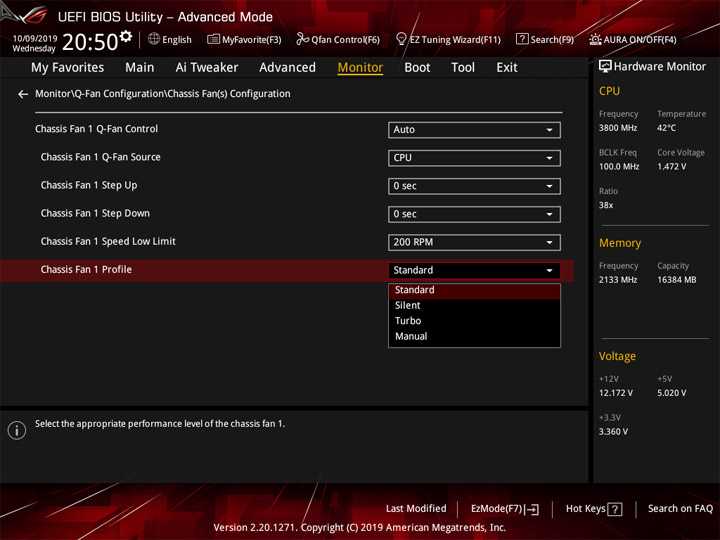The width and height of the screenshot is (720, 540).
Task: Open clock settings gear icon
Action: point(126,36)
